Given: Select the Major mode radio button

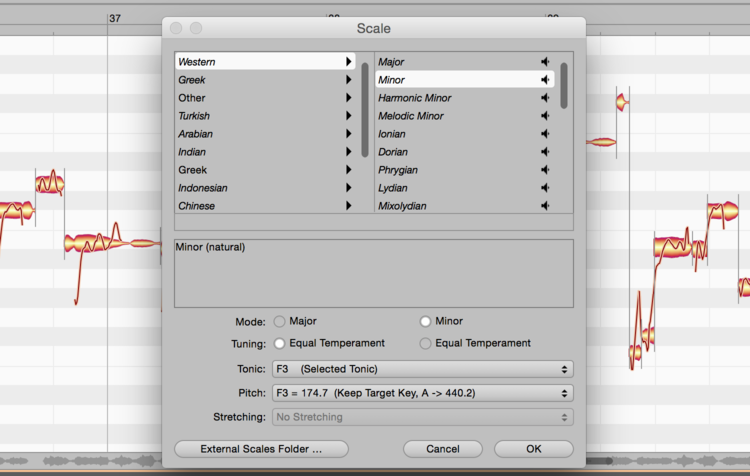Looking at the screenshot, I should click(279, 321).
